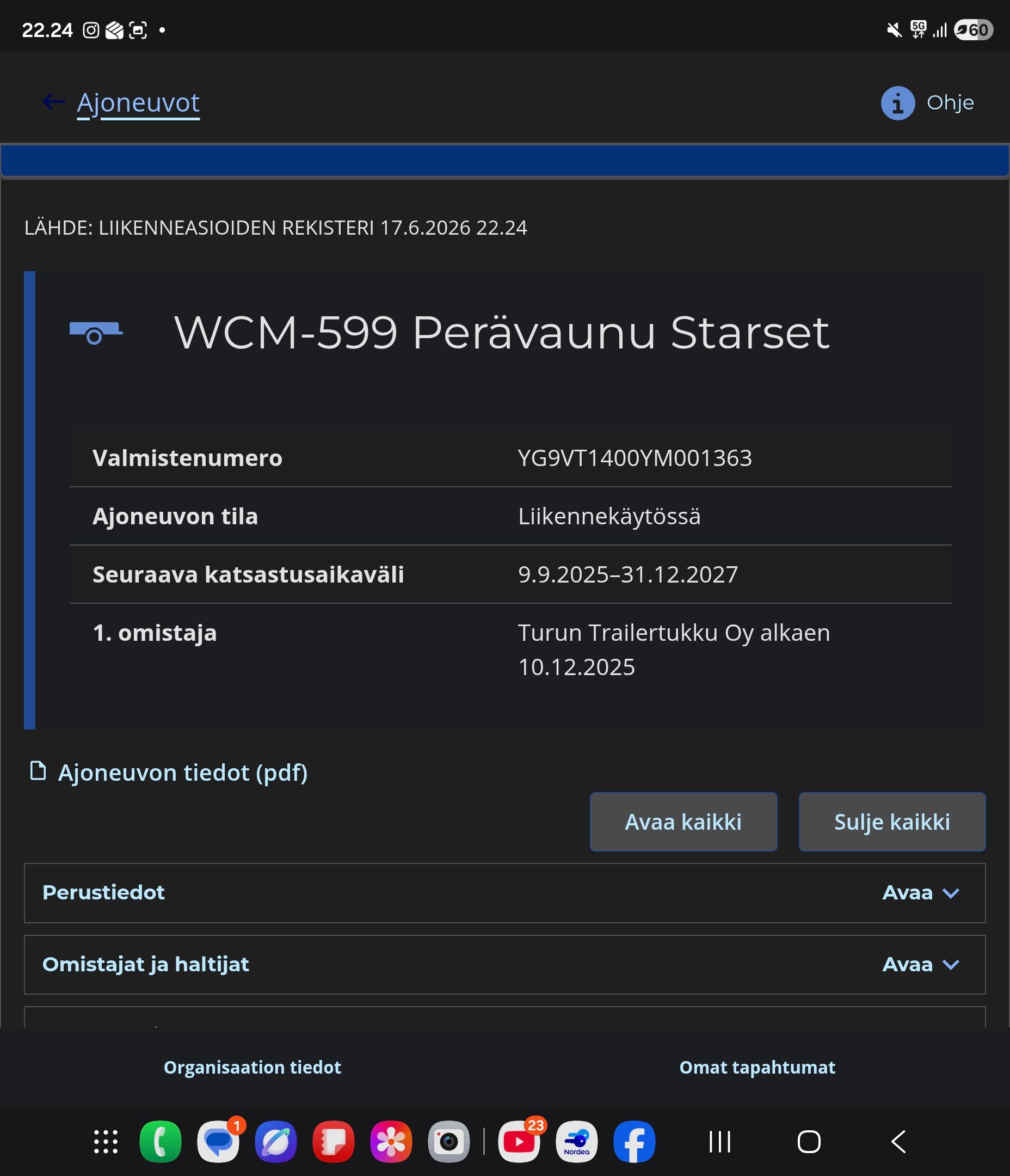The image size is (1010, 1176).
Task: Click the PDF document icon
Action: click(38, 771)
